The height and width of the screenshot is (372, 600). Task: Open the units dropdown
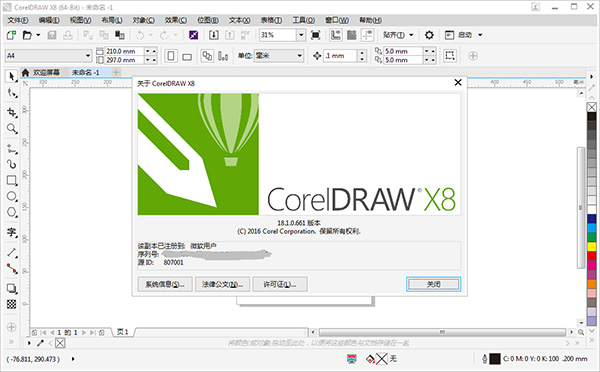[x=299, y=56]
